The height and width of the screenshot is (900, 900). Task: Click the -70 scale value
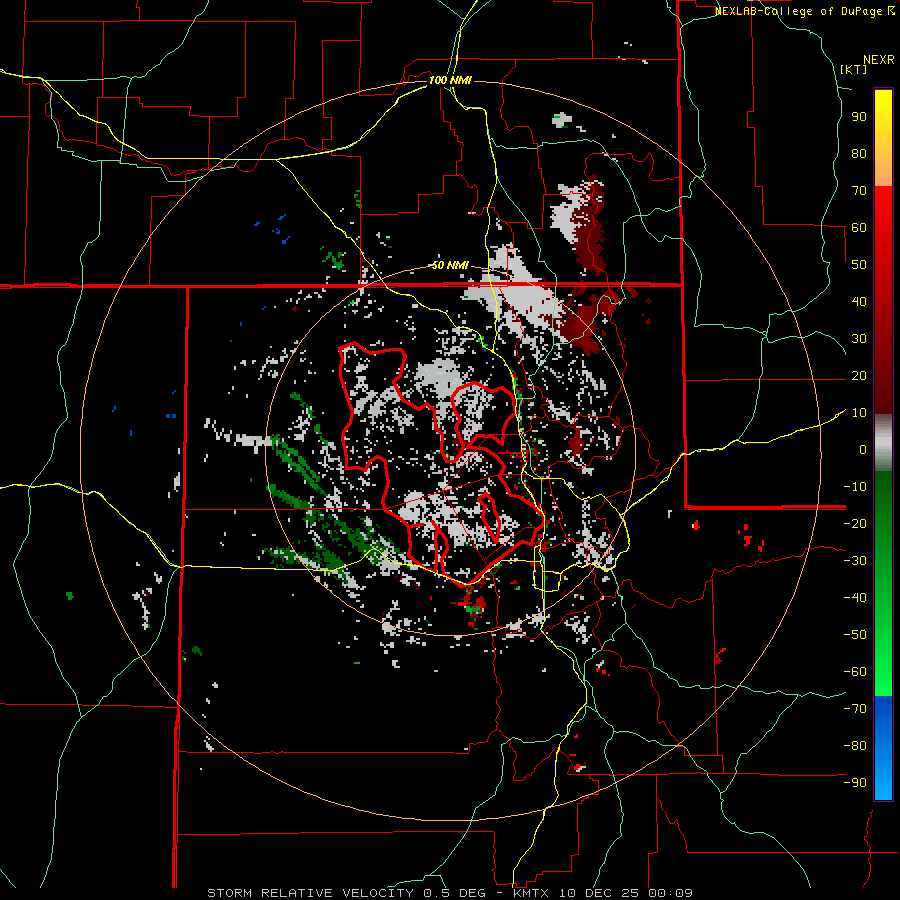(x=855, y=708)
